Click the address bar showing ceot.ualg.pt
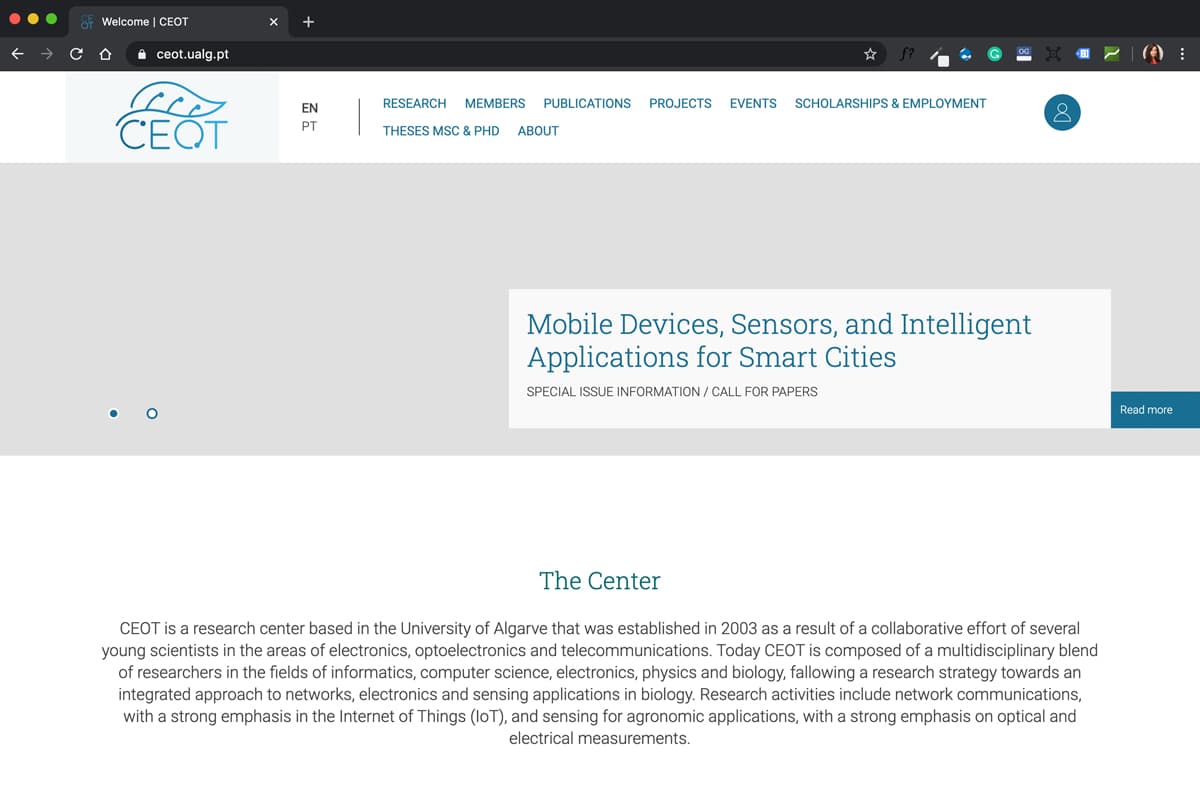Image resolution: width=1200 pixels, height=800 pixels. click(500, 54)
